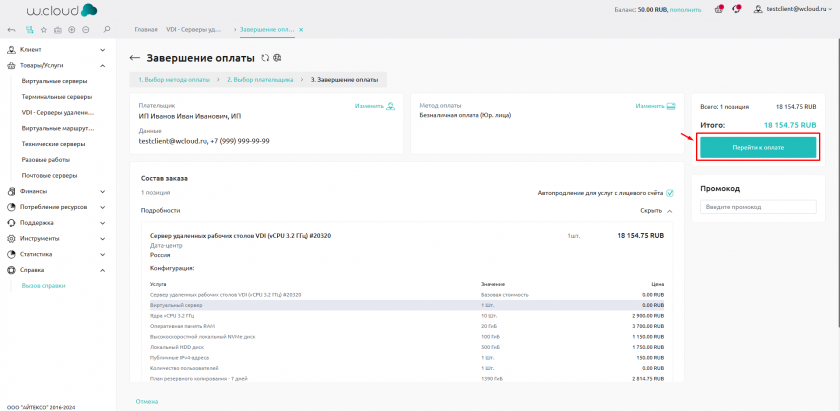
Task: Open the cart icon in the top header
Action: coord(720,9)
